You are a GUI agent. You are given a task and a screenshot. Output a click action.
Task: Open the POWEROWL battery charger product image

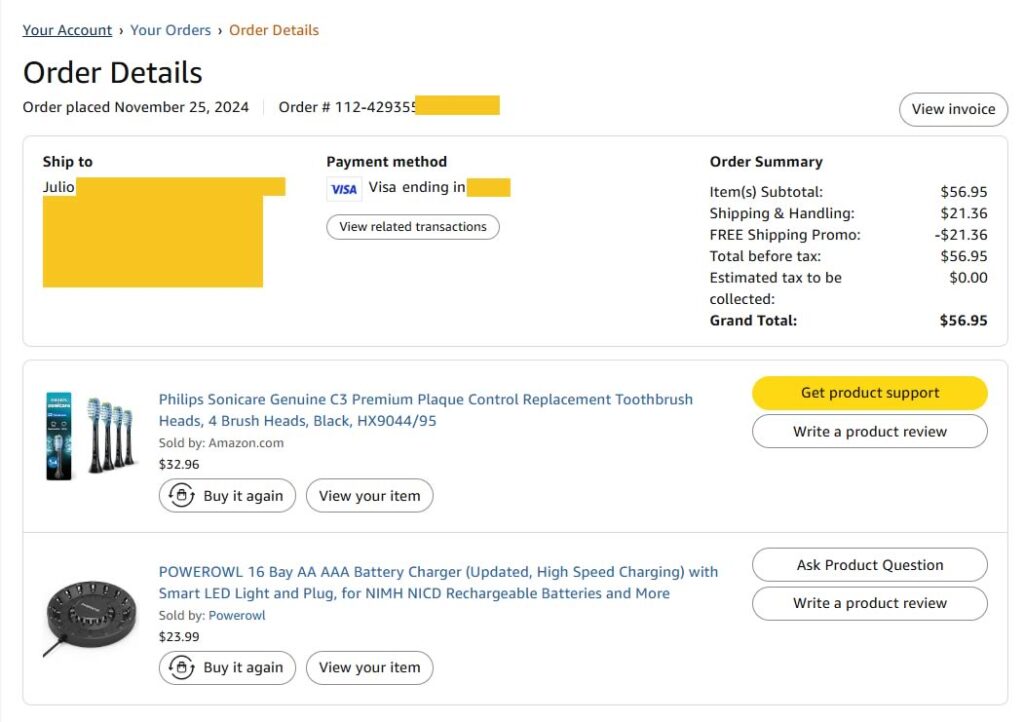pyautogui.click(x=91, y=617)
